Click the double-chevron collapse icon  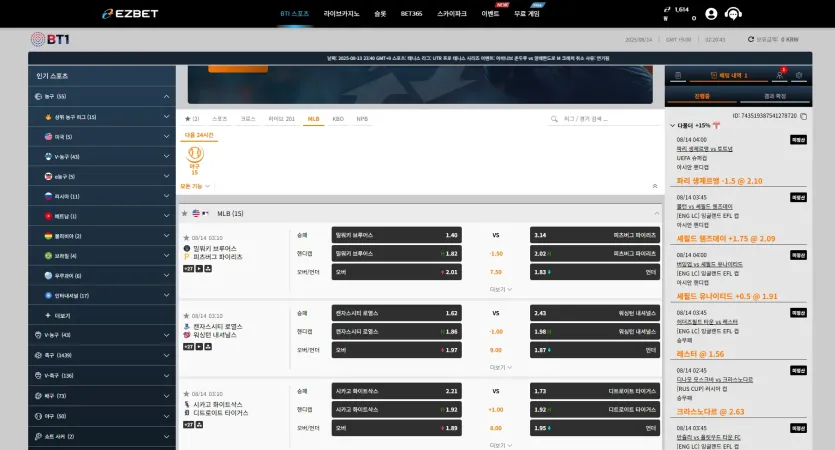[654, 186]
